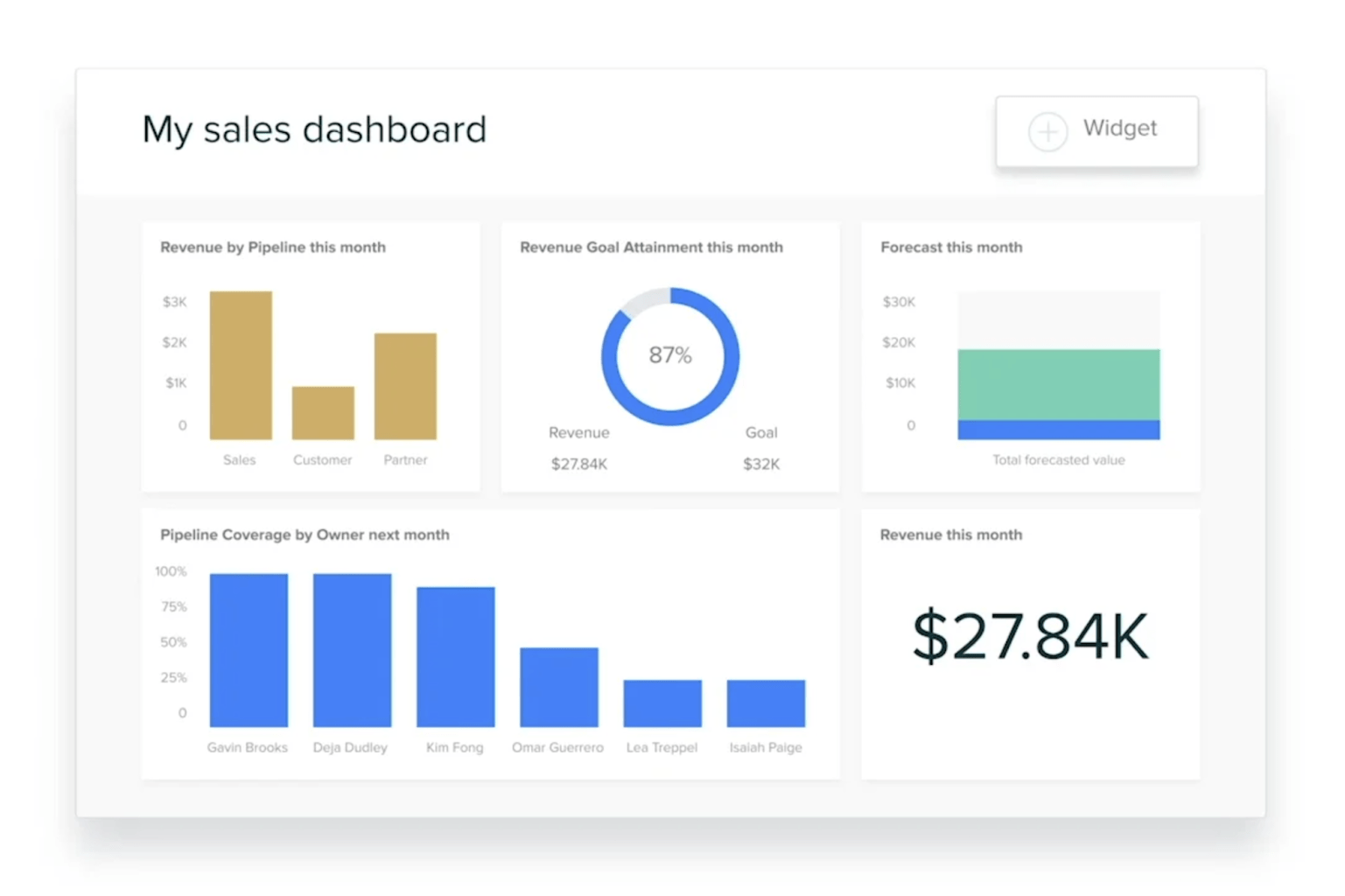Click the My sales dashboard title
The height and width of the screenshot is (896, 1345).
point(313,129)
